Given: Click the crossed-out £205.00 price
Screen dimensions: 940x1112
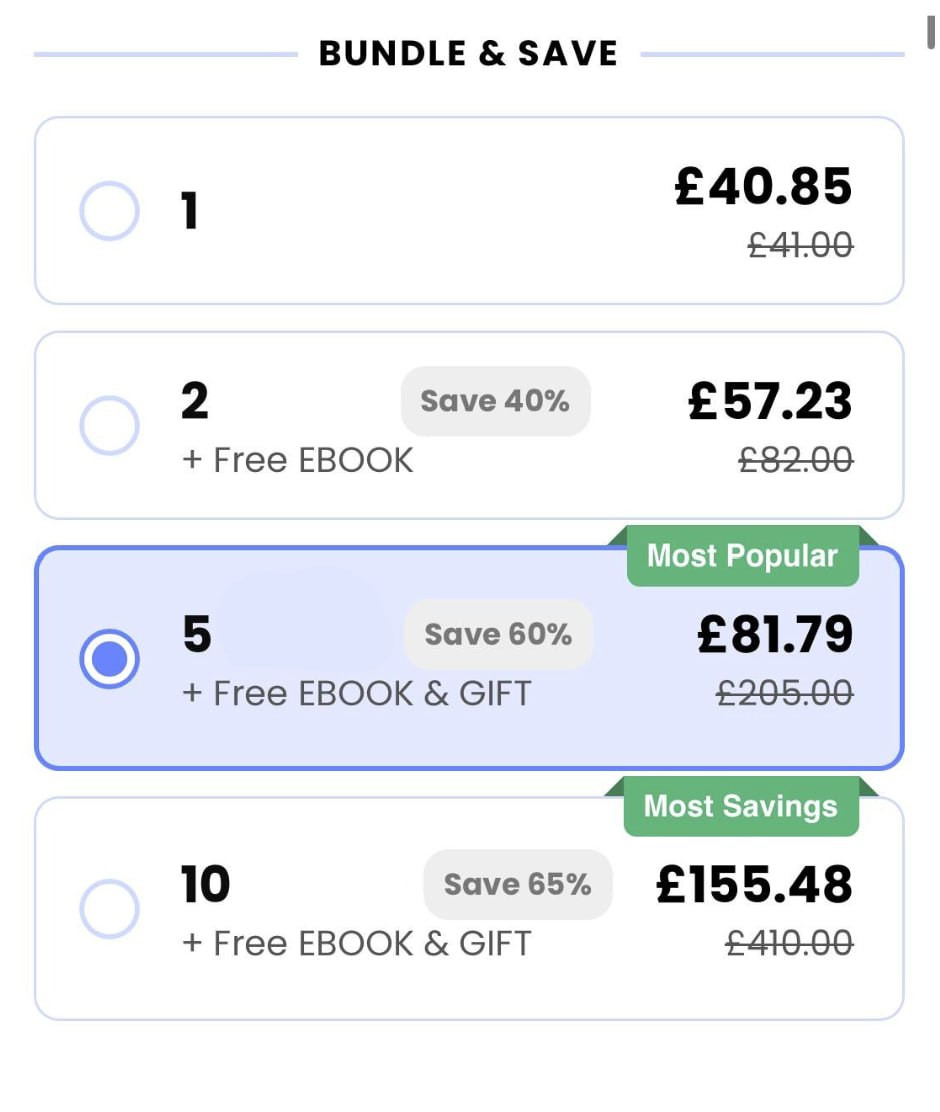Looking at the screenshot, I should (785, 693).
